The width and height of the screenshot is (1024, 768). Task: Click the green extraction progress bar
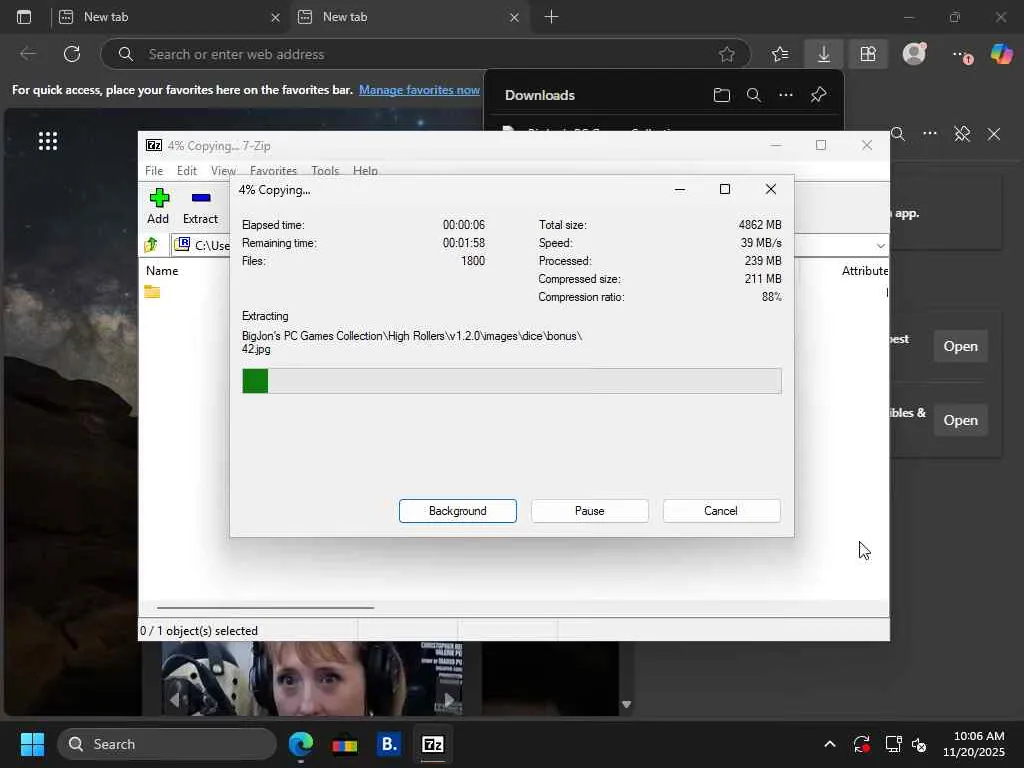(511, 381)
